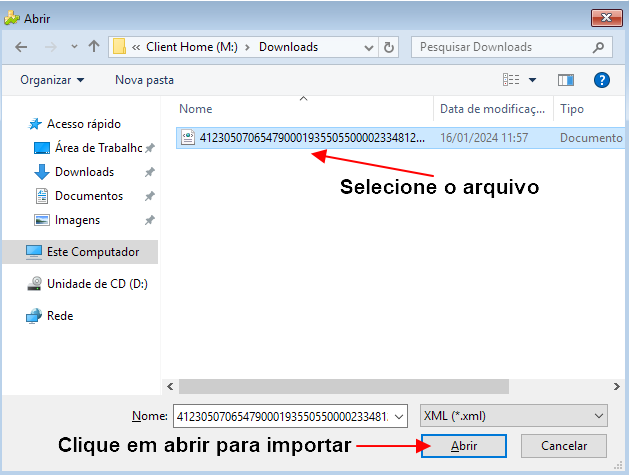The height and width of the screenshot is (475, 629).
Task: Select Este Computador in the sidebar
Action: [x=93, y=252]
